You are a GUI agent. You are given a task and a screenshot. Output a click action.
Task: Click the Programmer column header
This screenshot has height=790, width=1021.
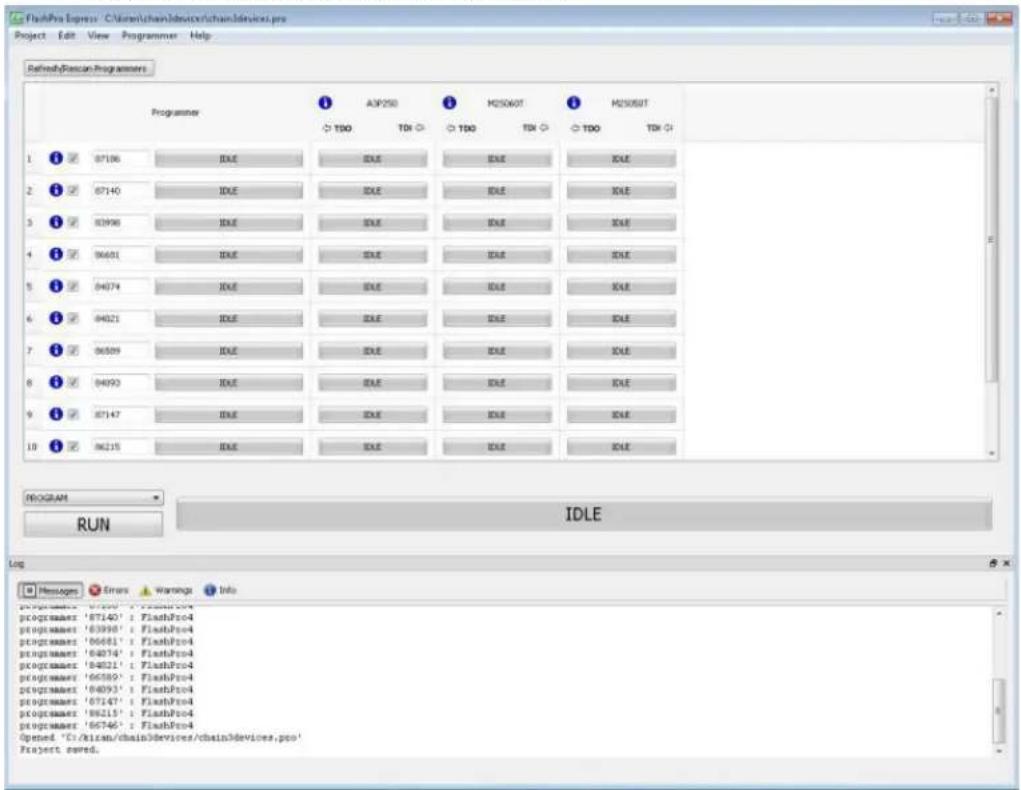tap(175, 113)
